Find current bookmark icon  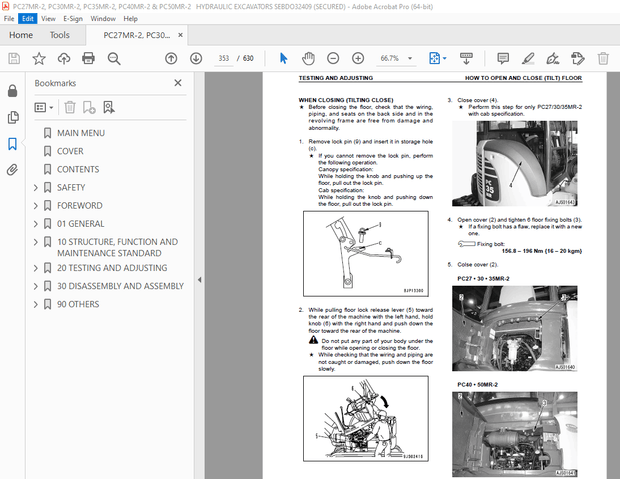click(x=109, y=107)
